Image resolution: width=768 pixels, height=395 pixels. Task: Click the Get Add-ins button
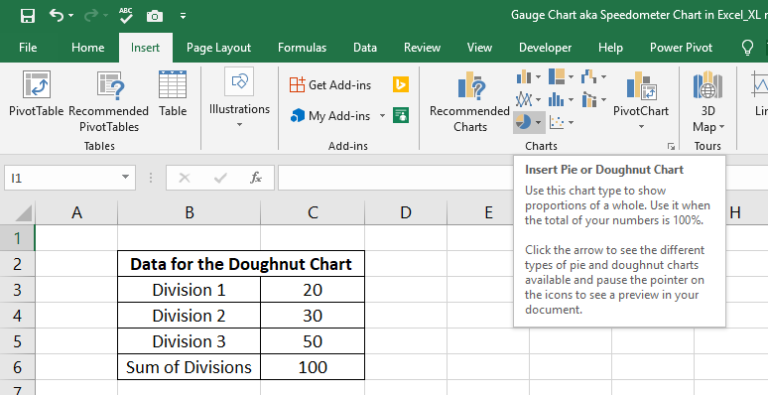coord(331,85)
